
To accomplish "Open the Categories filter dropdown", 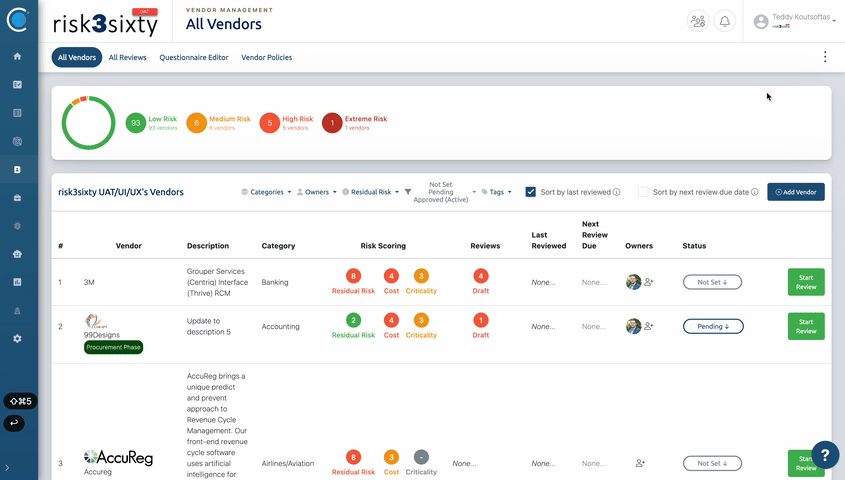I will tap(266, 192).
